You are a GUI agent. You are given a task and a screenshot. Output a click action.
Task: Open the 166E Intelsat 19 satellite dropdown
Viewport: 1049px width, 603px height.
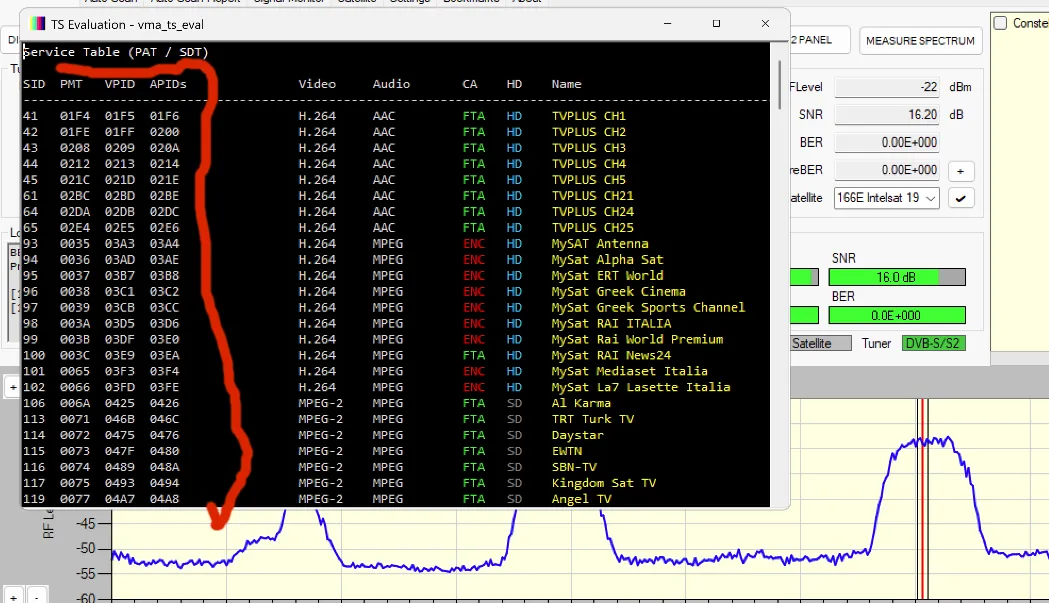(x=886, y=198)
